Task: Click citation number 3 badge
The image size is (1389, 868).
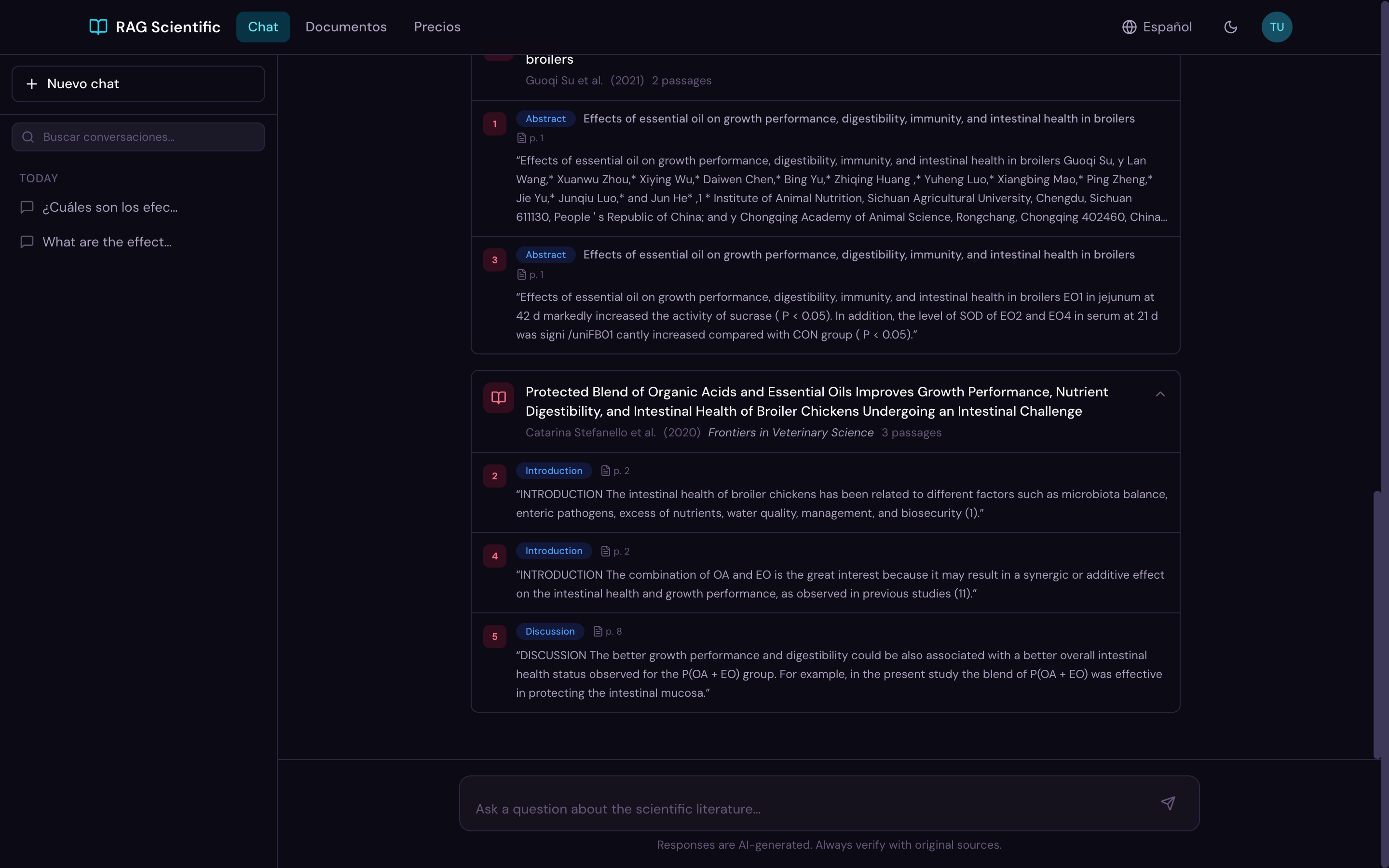Action: point(494,260)
